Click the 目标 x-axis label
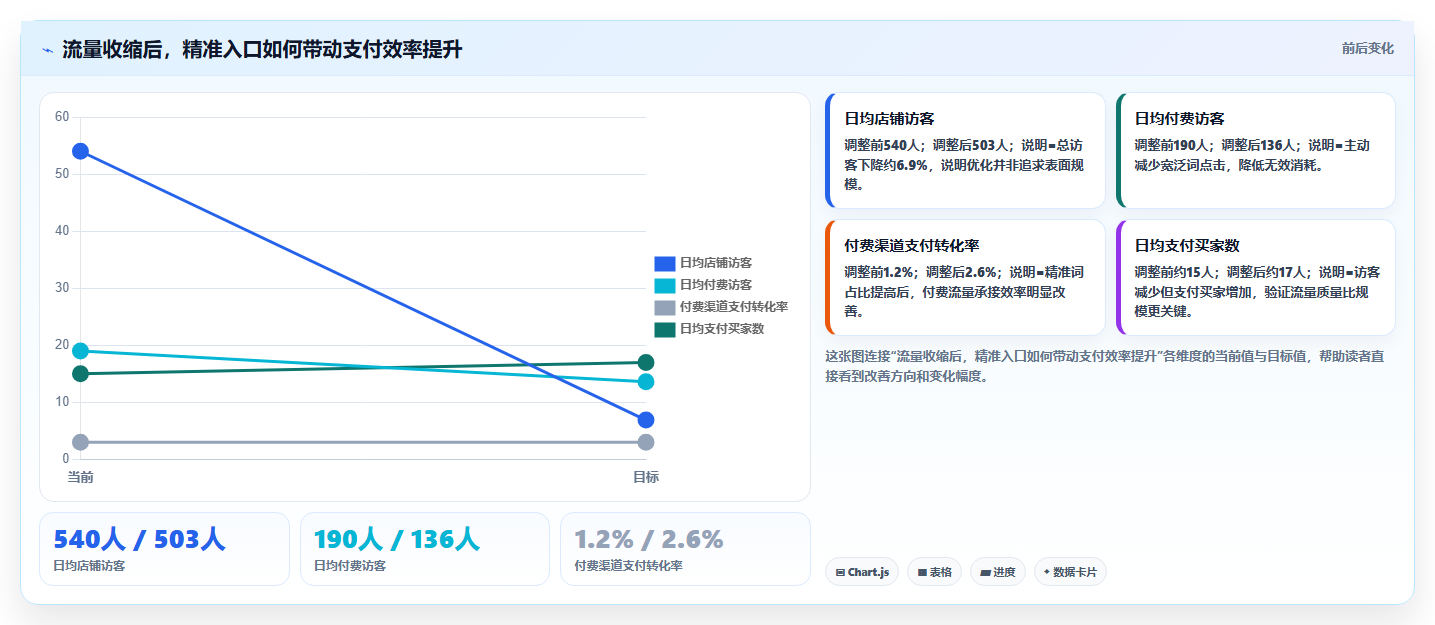 (x=646, y=477)
